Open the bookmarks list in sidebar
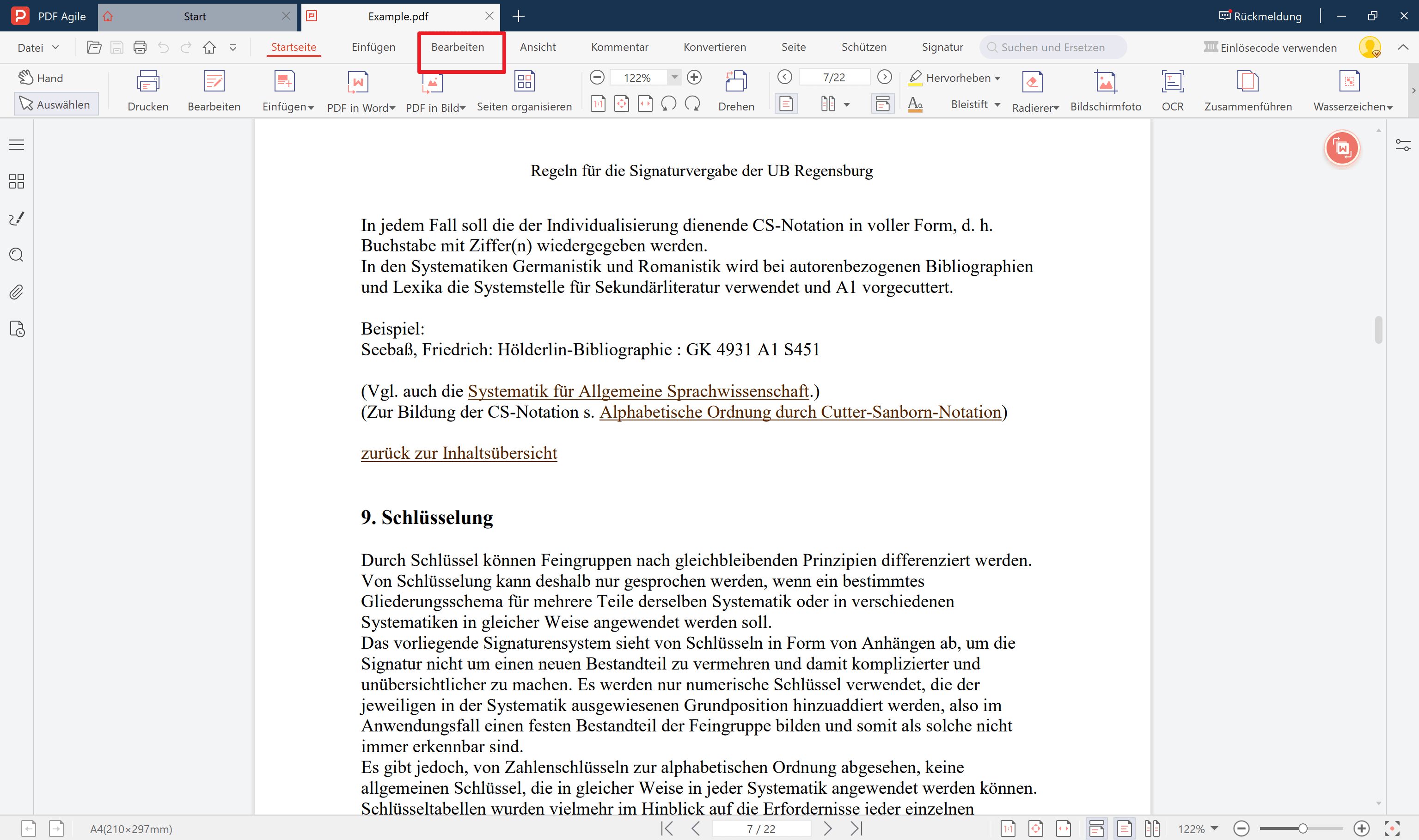Image resolution: width=1419 pixels, height=840 pixels. coord(17,145)
